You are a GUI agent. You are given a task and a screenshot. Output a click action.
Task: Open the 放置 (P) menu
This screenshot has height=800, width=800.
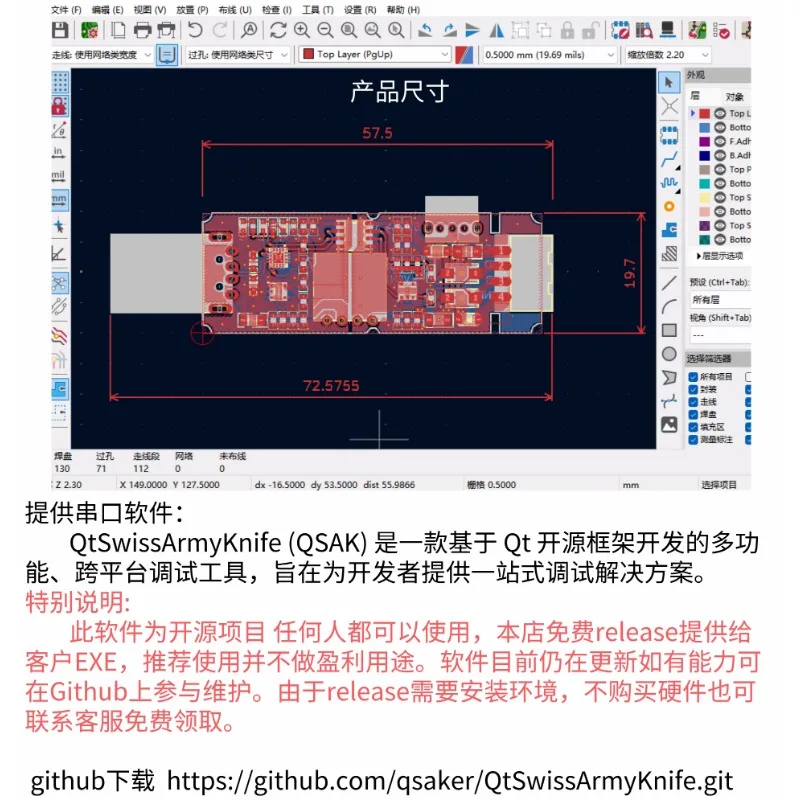tap(192, 10)
